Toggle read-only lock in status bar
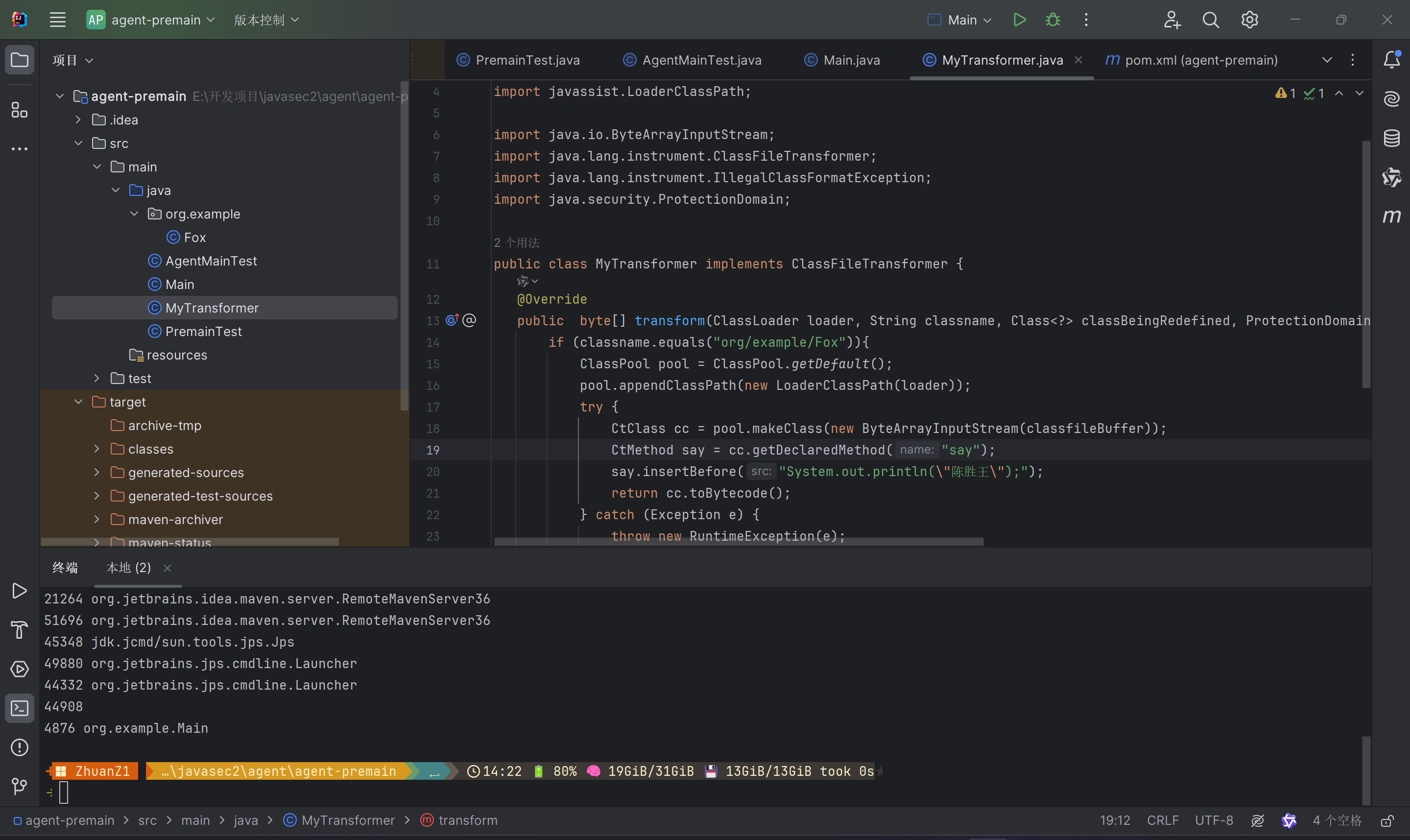Viewport: 1410px width, 840px height. click(1387, 820)
